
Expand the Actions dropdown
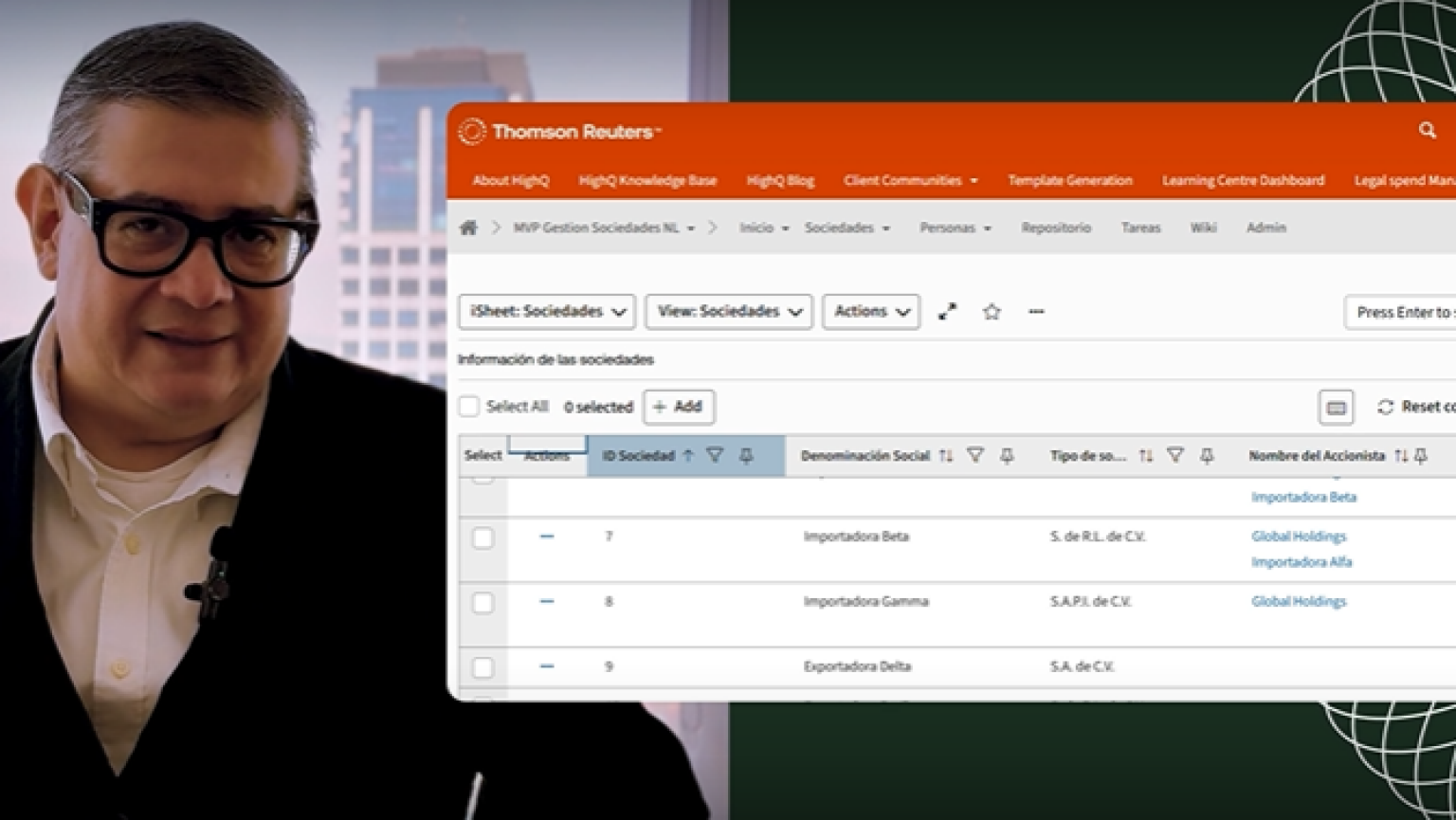pos(869,311)
